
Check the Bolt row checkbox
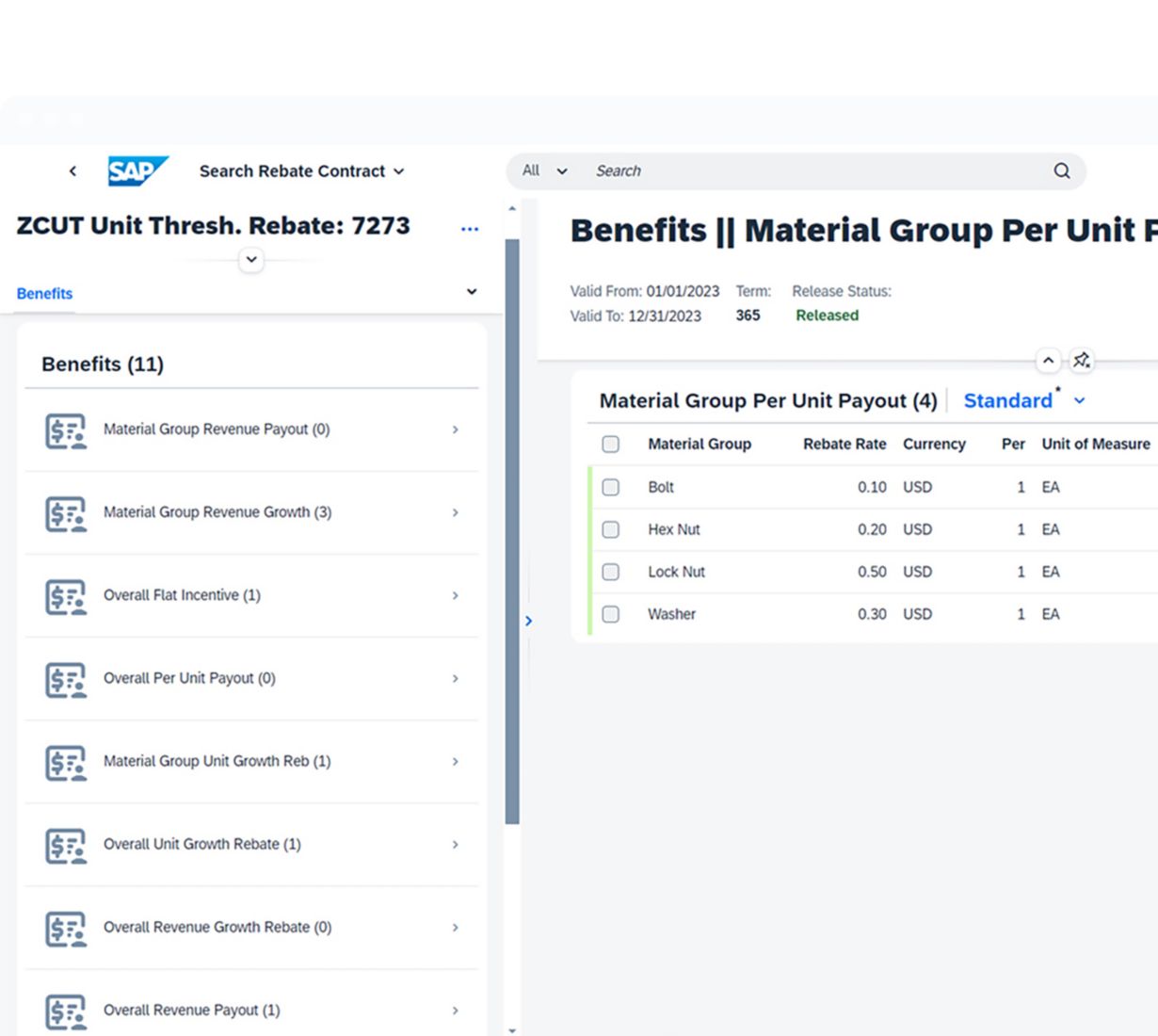(x=611, y=487)
